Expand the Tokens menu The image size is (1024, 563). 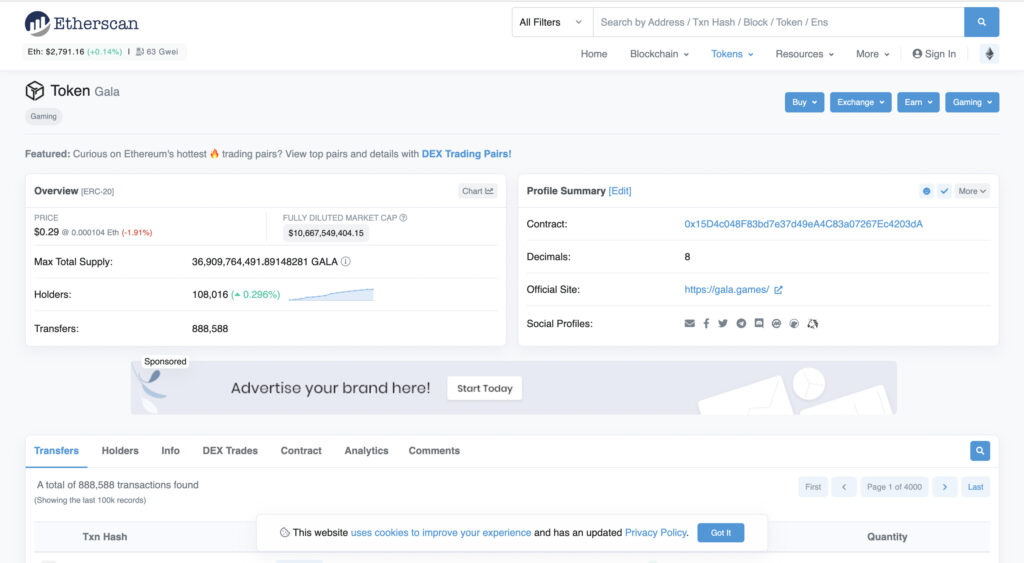[x=732, y=54]
